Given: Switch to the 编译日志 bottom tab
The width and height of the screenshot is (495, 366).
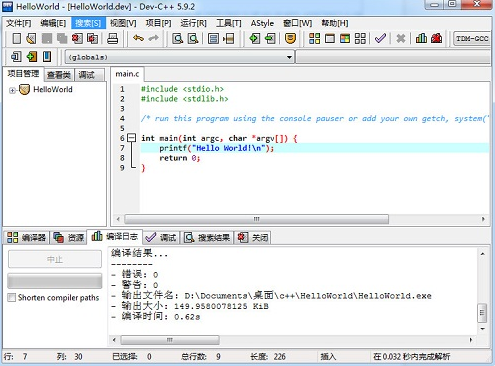Looking at the screenshot, I should pyautogui.click(x=115, y=237).
